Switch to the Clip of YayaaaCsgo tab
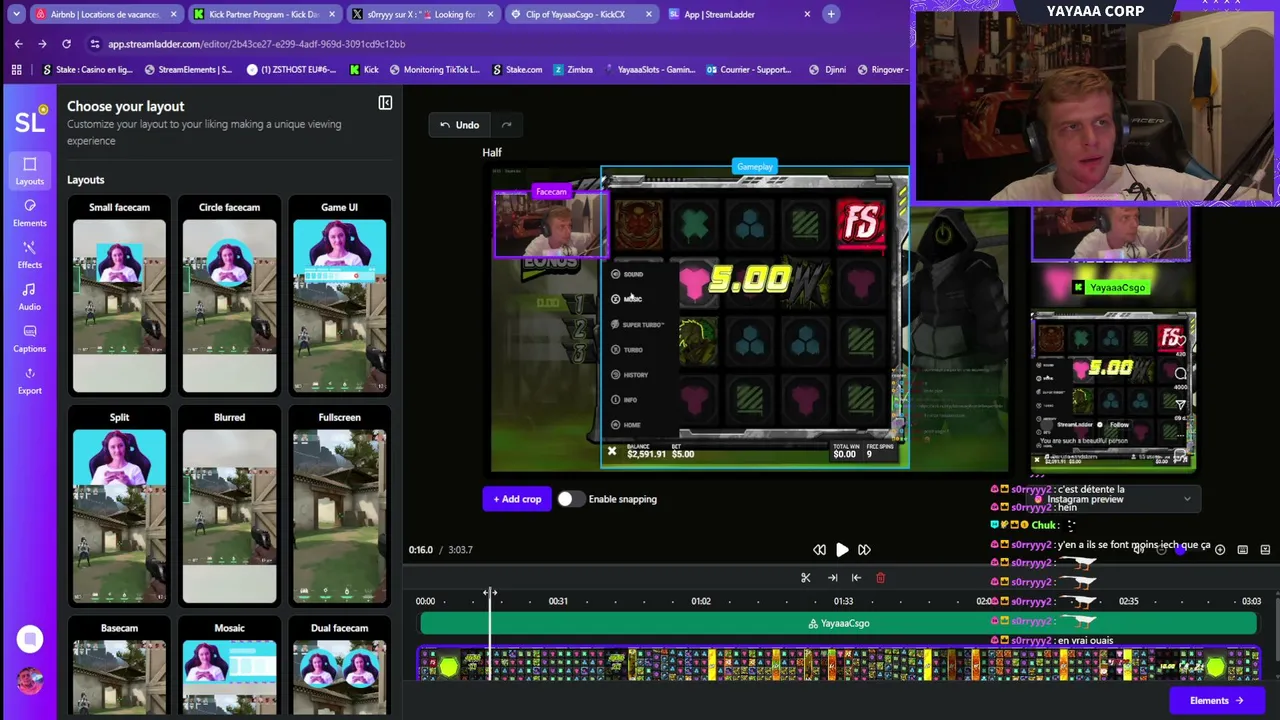Image resolution: width=1280 pixels, height=720 pixels. coord(580,14)
